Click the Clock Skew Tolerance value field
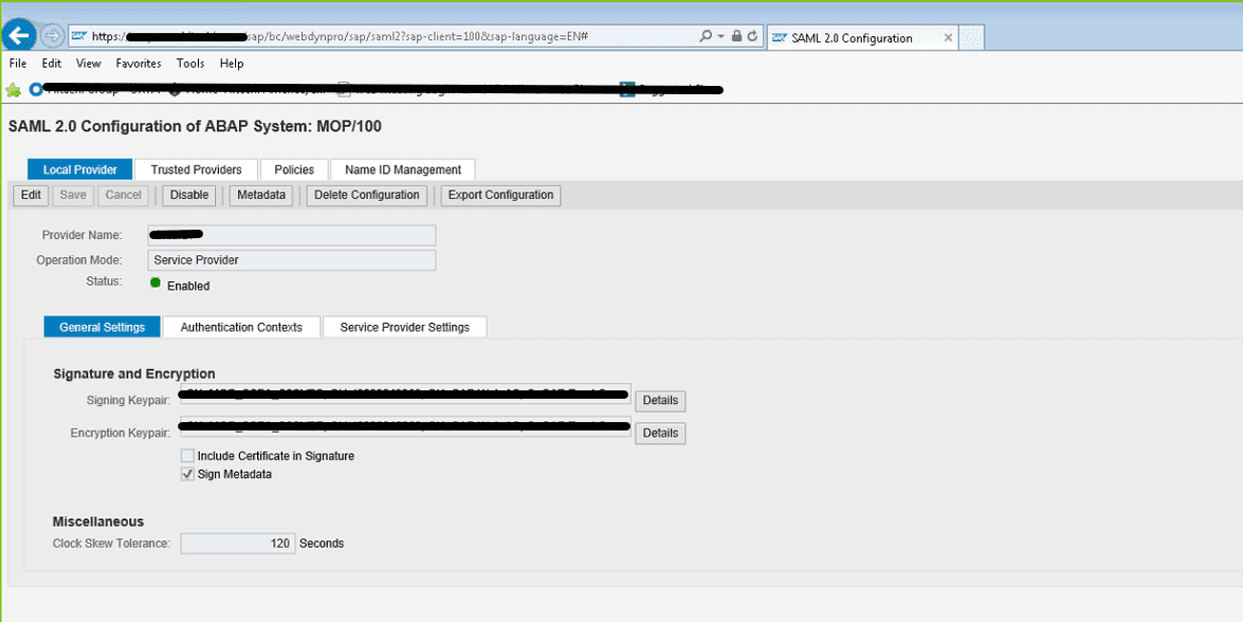1243x622 pixels. click(237, 544)
